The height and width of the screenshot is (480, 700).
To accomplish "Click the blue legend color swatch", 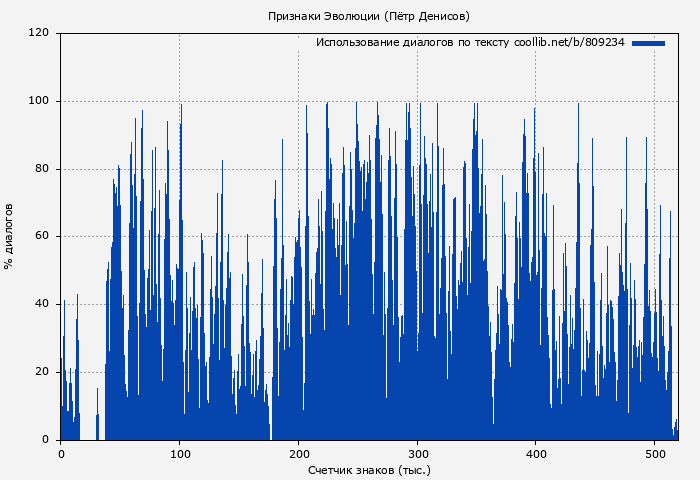I will [648, 43].
